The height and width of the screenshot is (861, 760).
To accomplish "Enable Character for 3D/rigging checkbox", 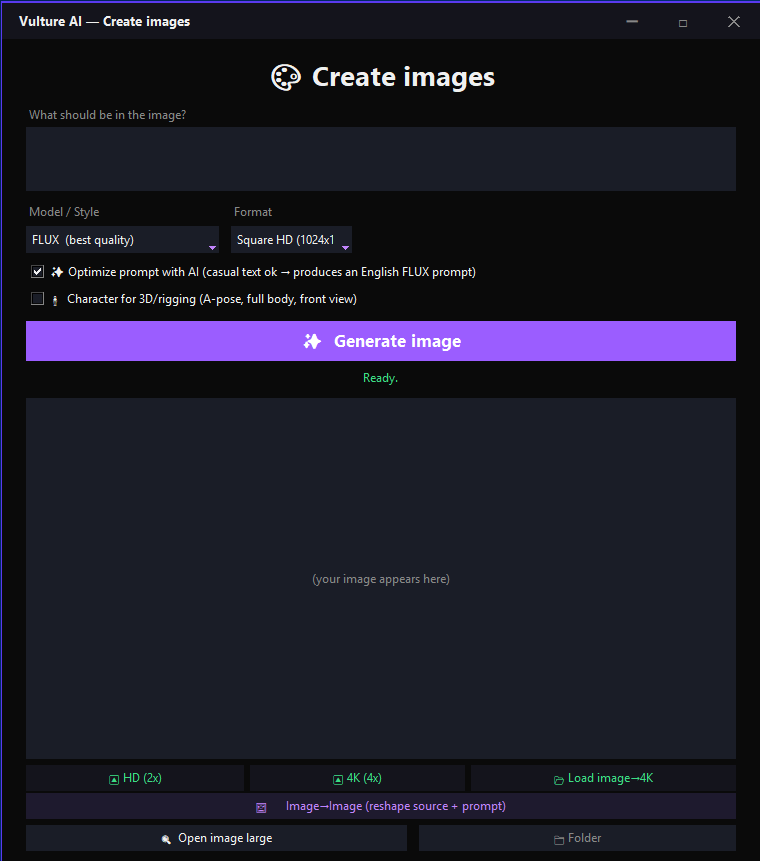I will click(x=37, y=299).
